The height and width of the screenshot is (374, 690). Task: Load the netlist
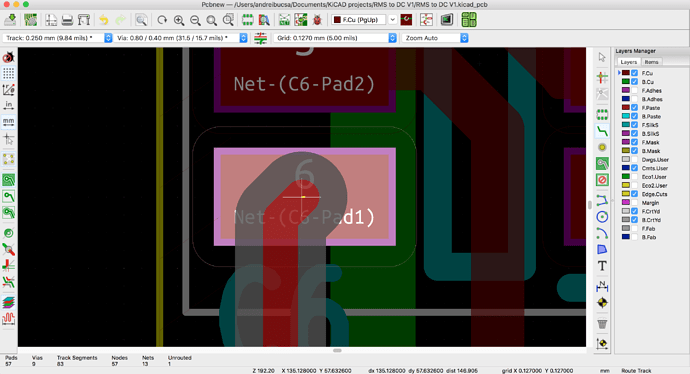[285, 20]
